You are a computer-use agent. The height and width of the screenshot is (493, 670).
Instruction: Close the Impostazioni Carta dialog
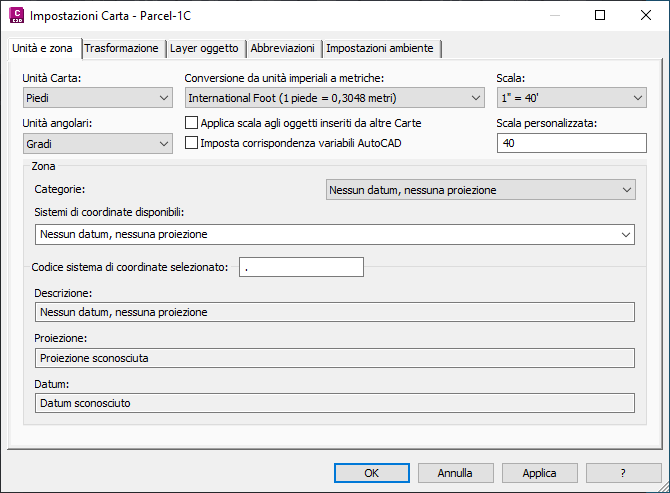646,15
